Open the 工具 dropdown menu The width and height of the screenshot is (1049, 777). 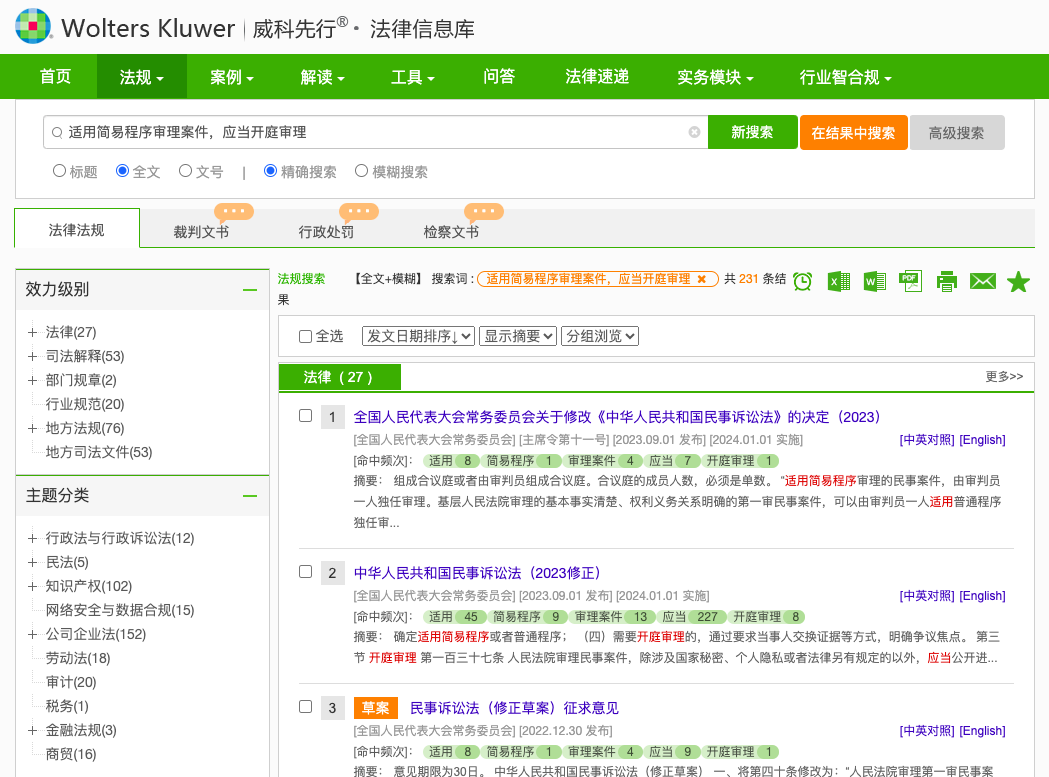tap(413, 77)
